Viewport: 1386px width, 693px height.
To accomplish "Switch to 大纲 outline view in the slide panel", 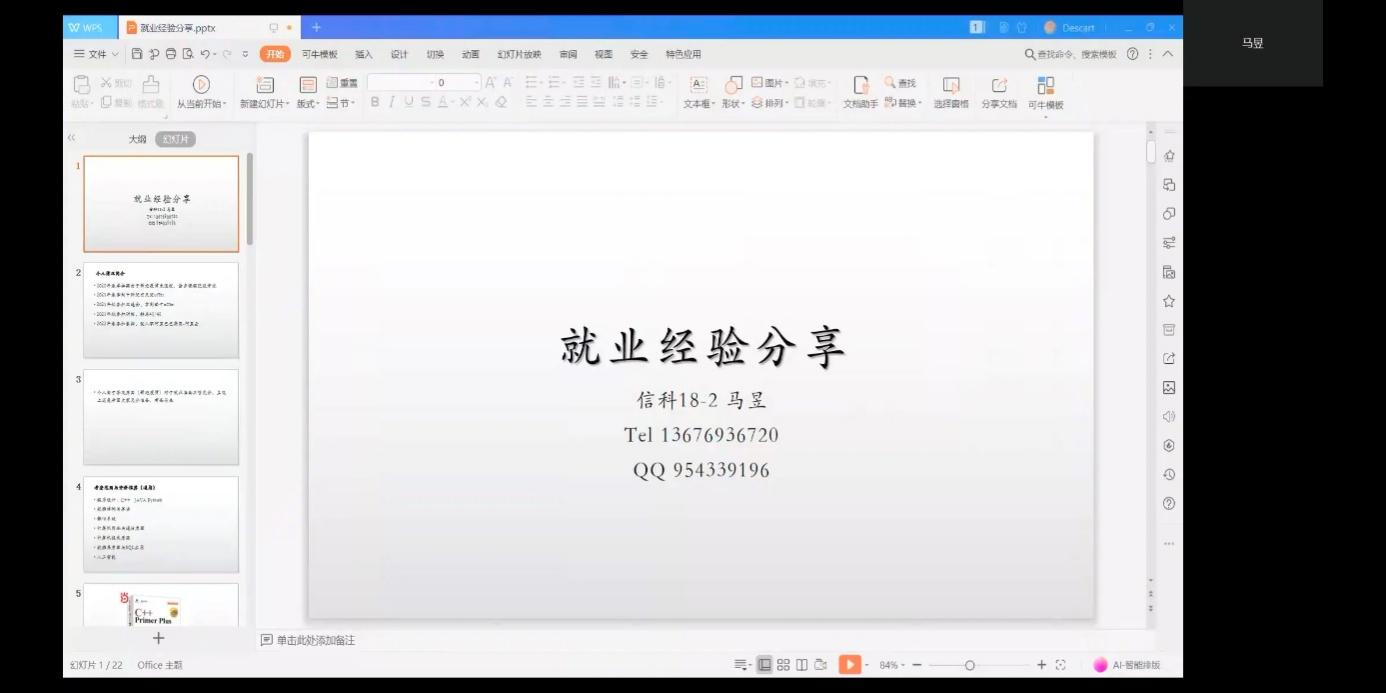I will (x=137, y=139).
